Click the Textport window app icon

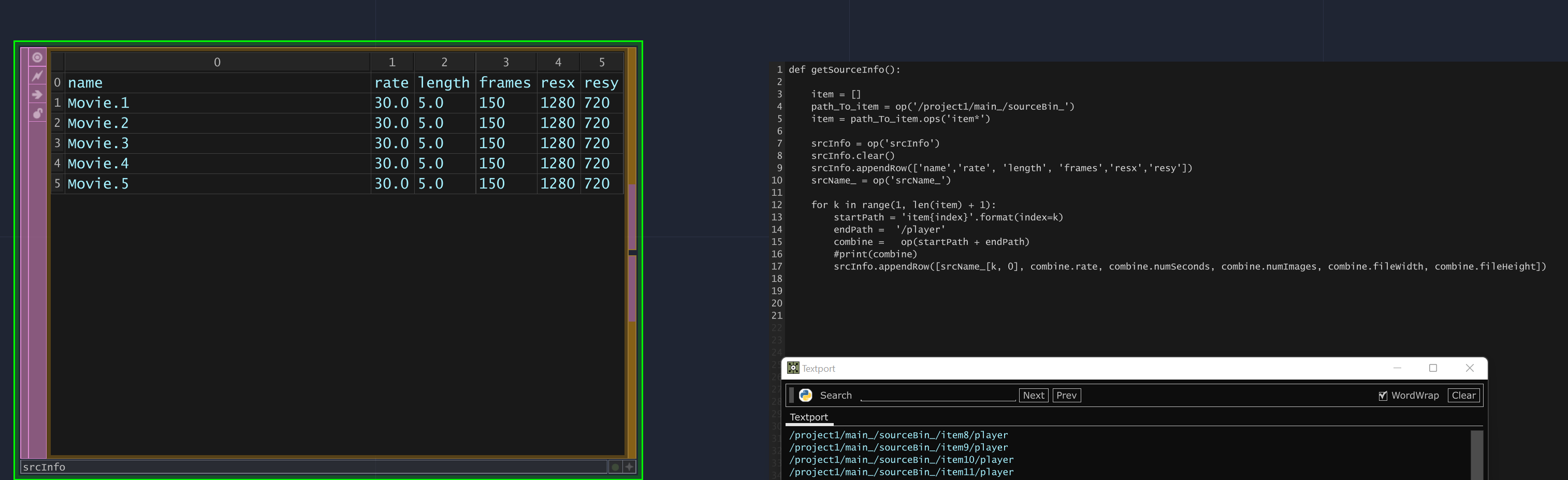(792, 368)
